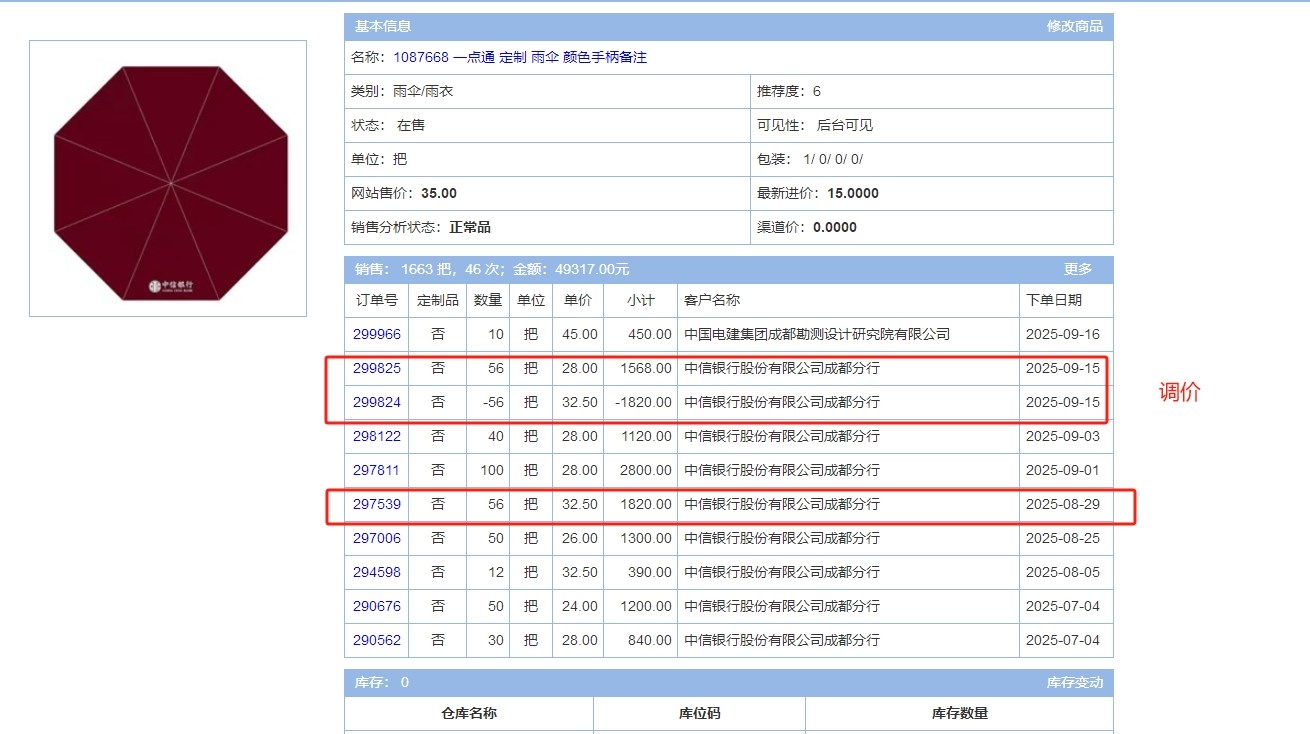
Task: Open order number 298122
Action: point(376,436)
